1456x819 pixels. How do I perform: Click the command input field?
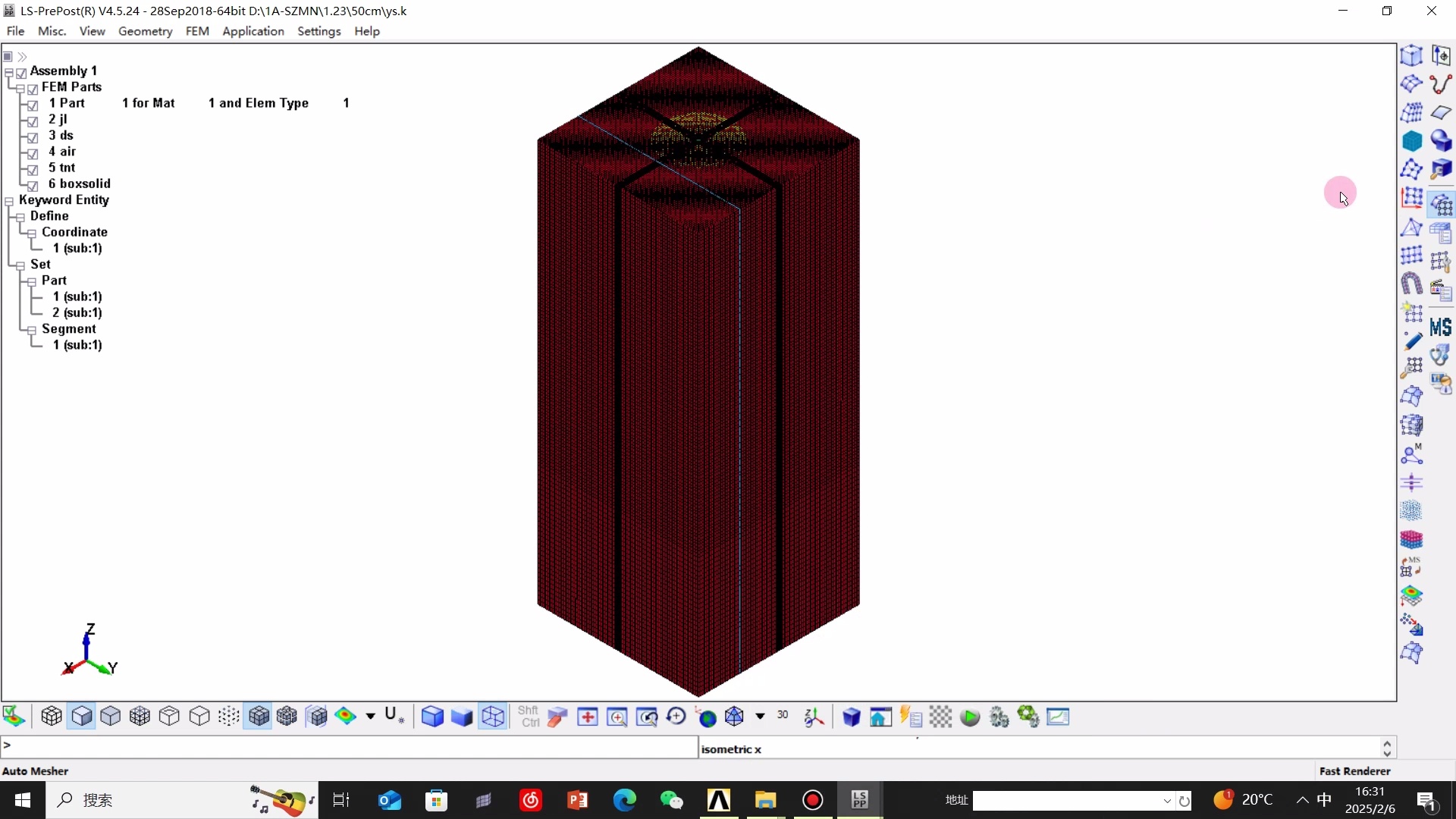point(349,746)
